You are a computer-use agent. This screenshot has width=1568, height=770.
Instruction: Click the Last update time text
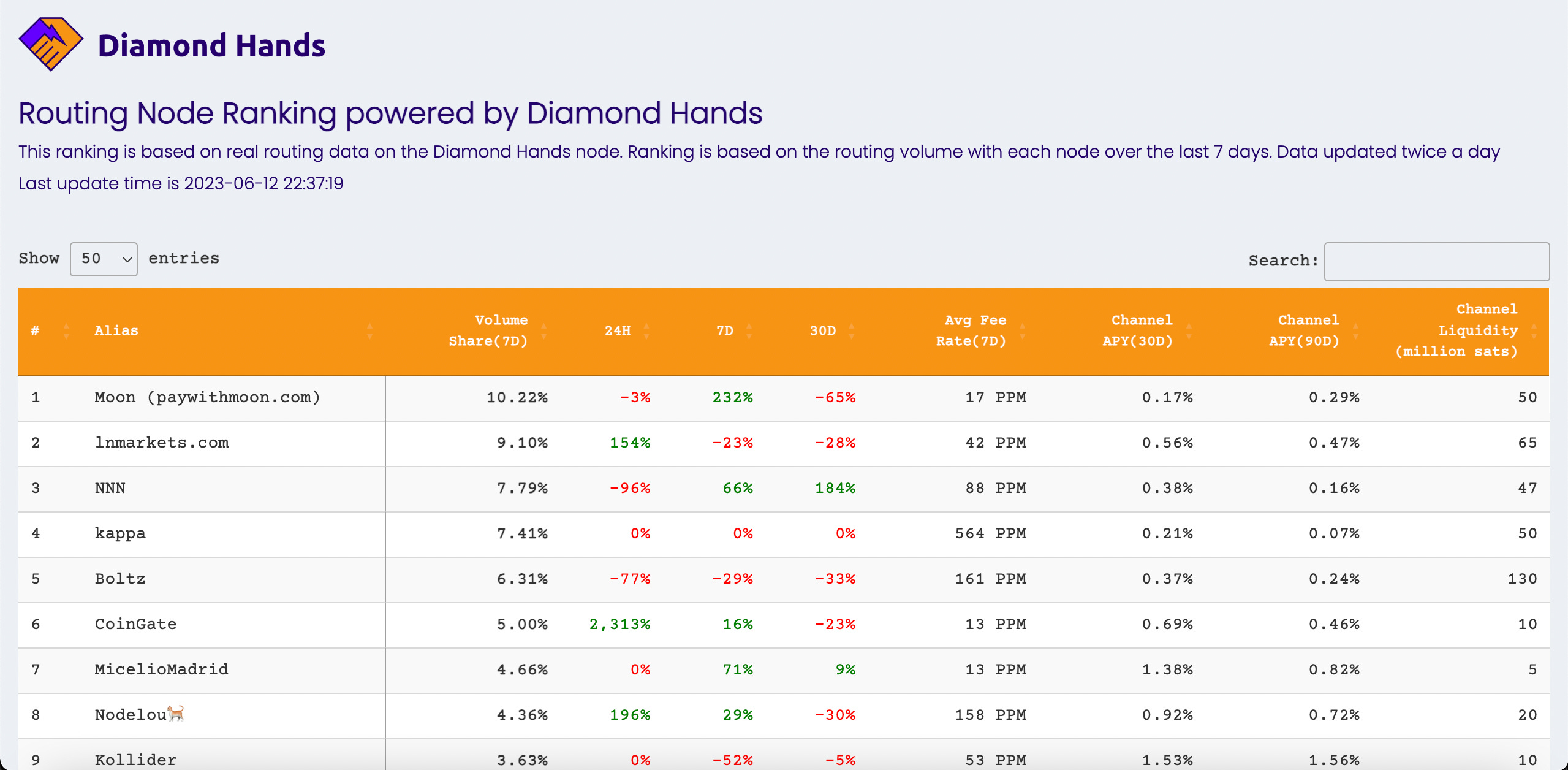point(181,184)
